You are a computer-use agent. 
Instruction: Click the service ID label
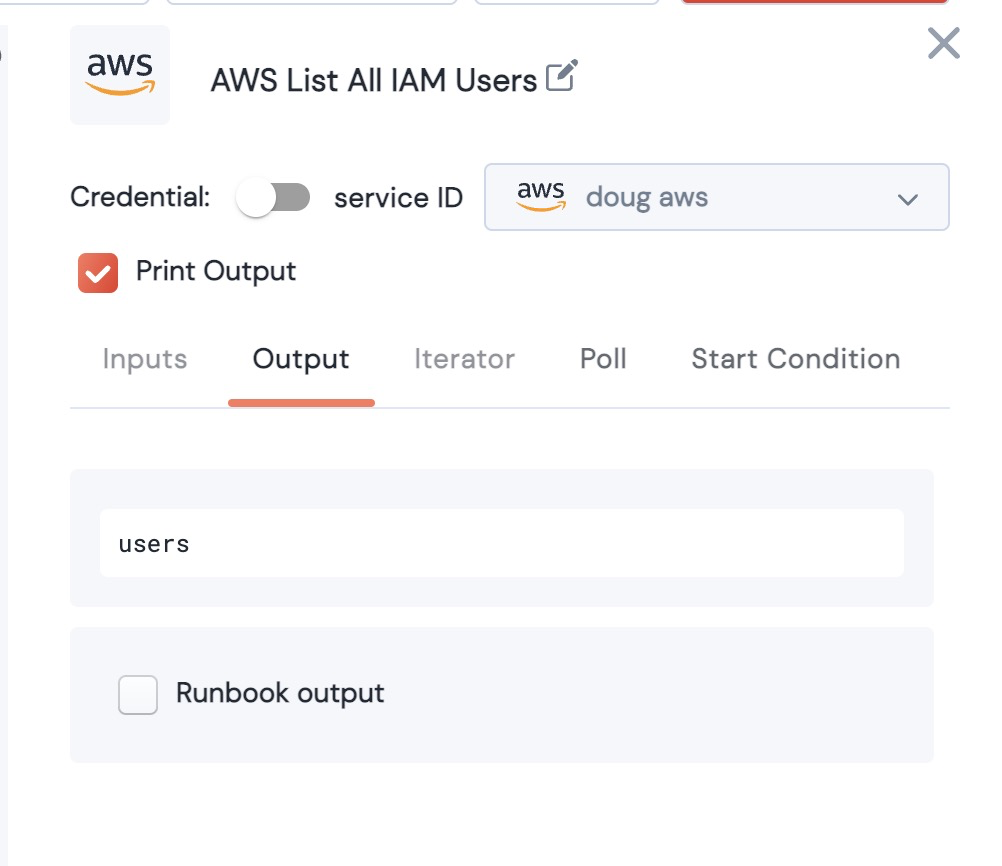398,198
